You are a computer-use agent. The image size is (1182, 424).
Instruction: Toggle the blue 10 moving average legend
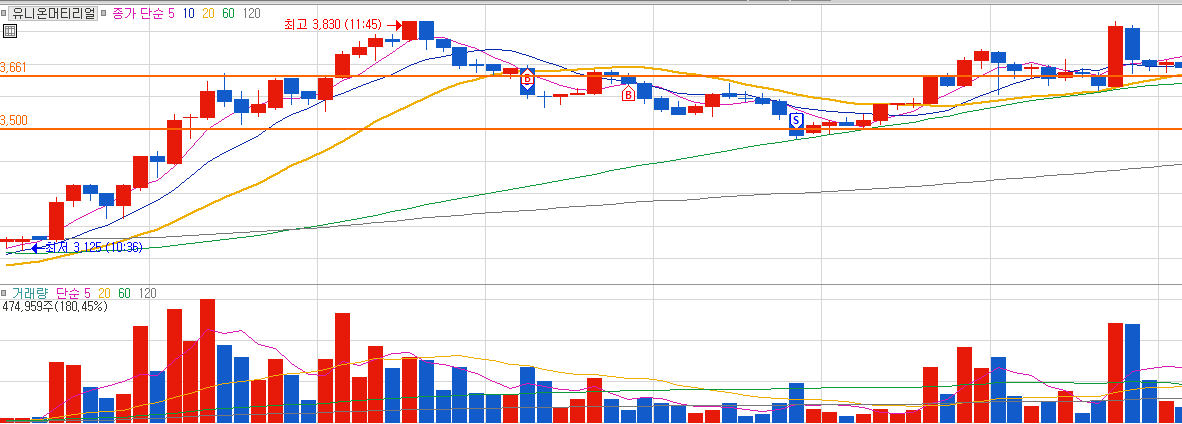188,13
